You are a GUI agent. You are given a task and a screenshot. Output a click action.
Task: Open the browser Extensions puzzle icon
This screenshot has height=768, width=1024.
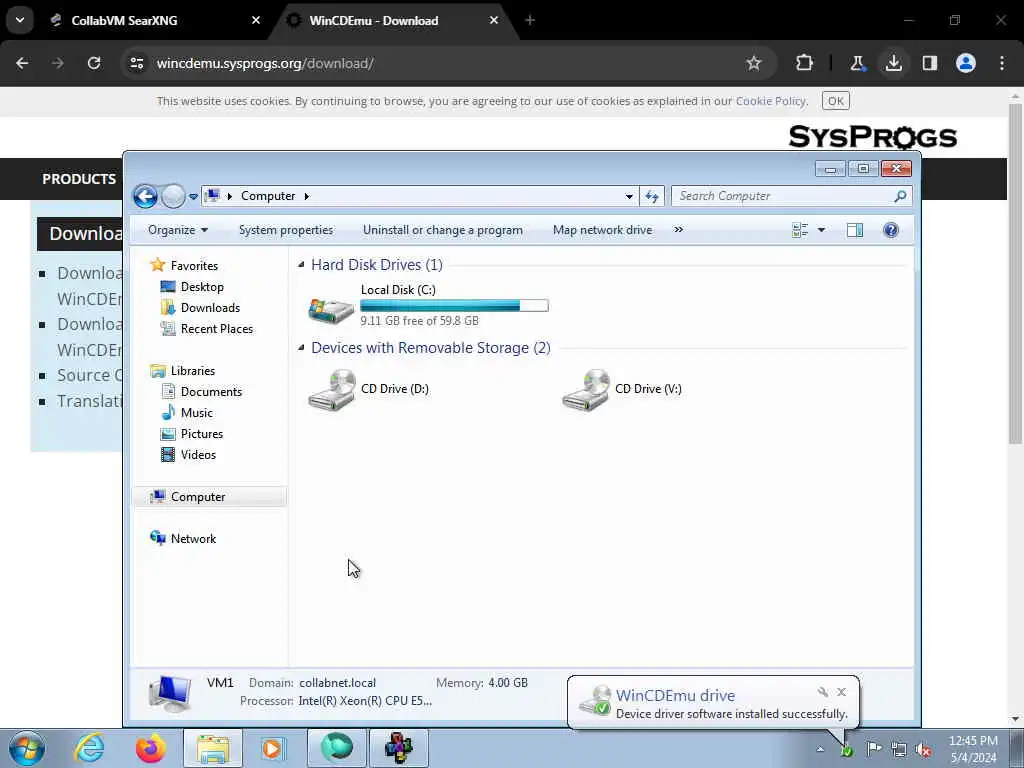(805, 63)
